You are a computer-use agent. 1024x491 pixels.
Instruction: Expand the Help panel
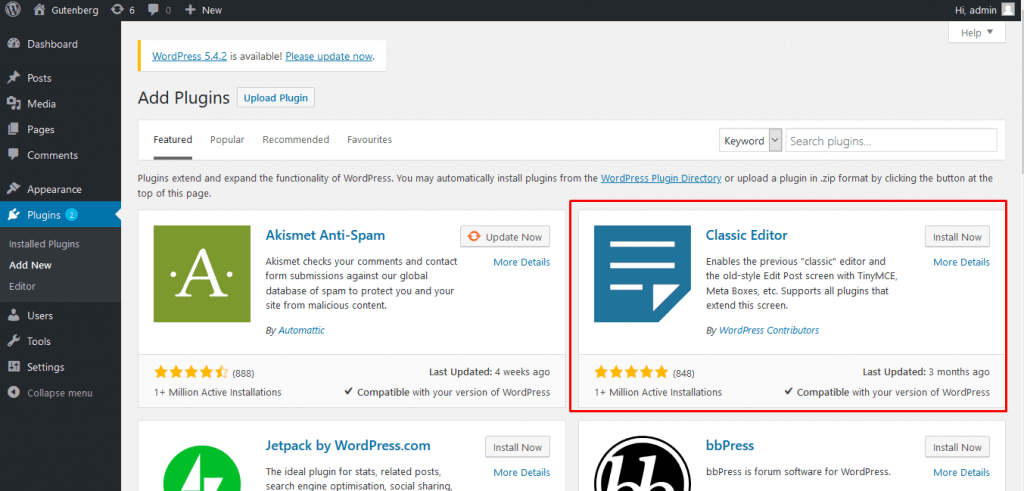point(977,32)
